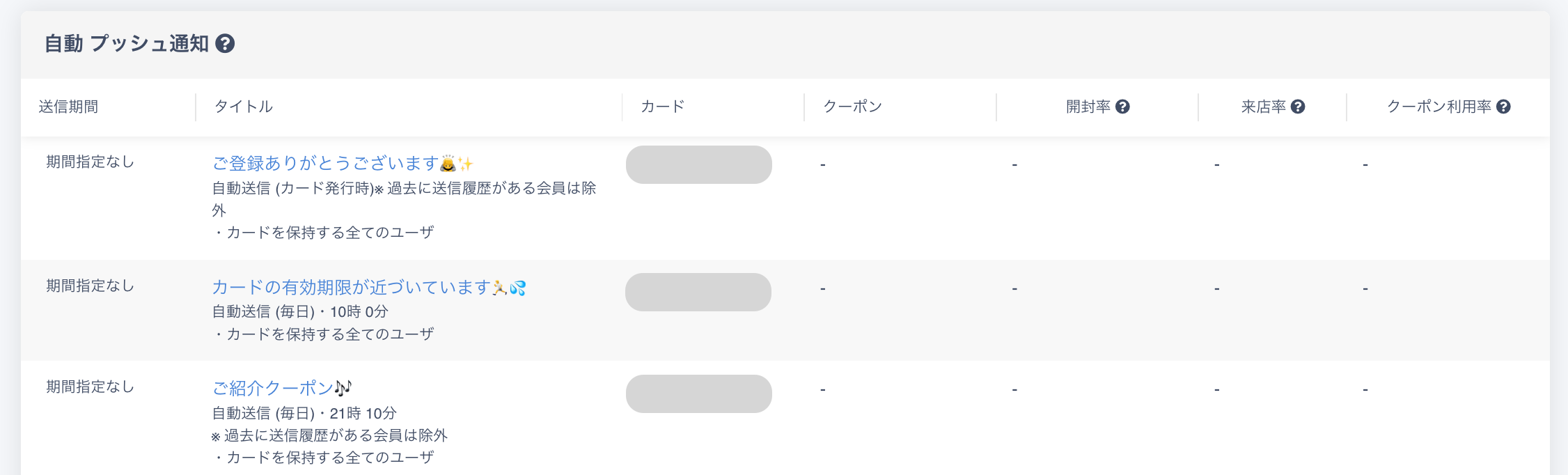Select card placeholder in the first notification row

coord(698,165)
